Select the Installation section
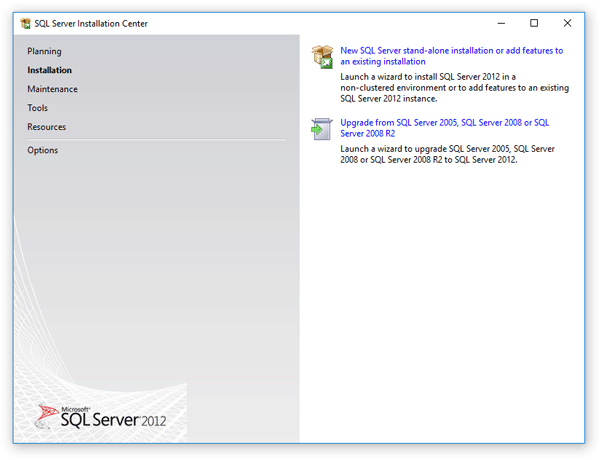 point(49,70)
